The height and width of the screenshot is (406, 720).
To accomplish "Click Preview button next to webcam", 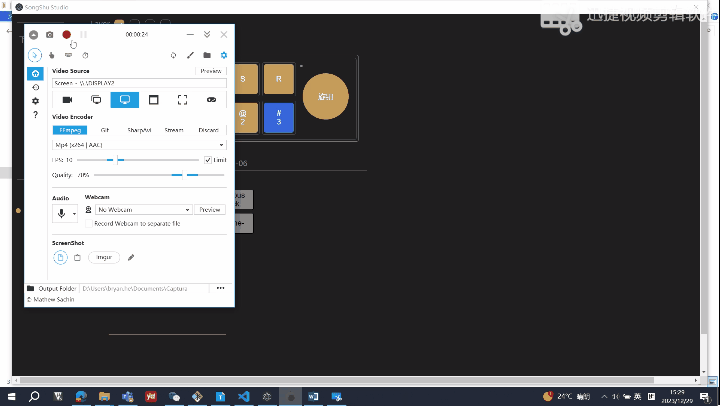I will (x=210, y=210).
